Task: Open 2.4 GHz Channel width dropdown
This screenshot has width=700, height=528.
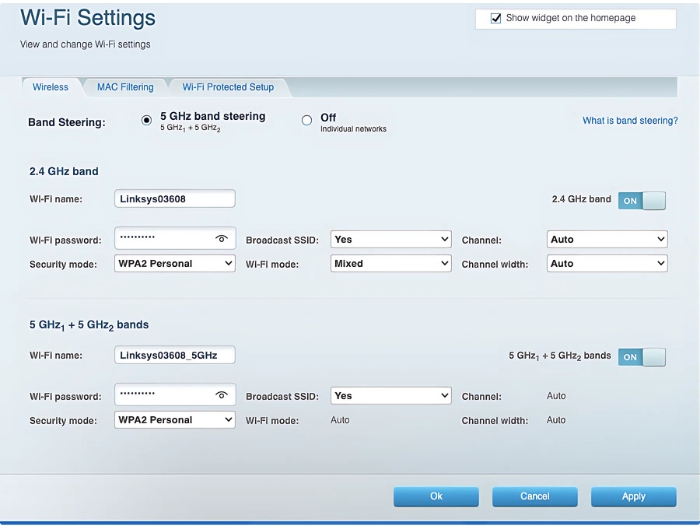Action: pyautogui.click(x=607, y=263)
